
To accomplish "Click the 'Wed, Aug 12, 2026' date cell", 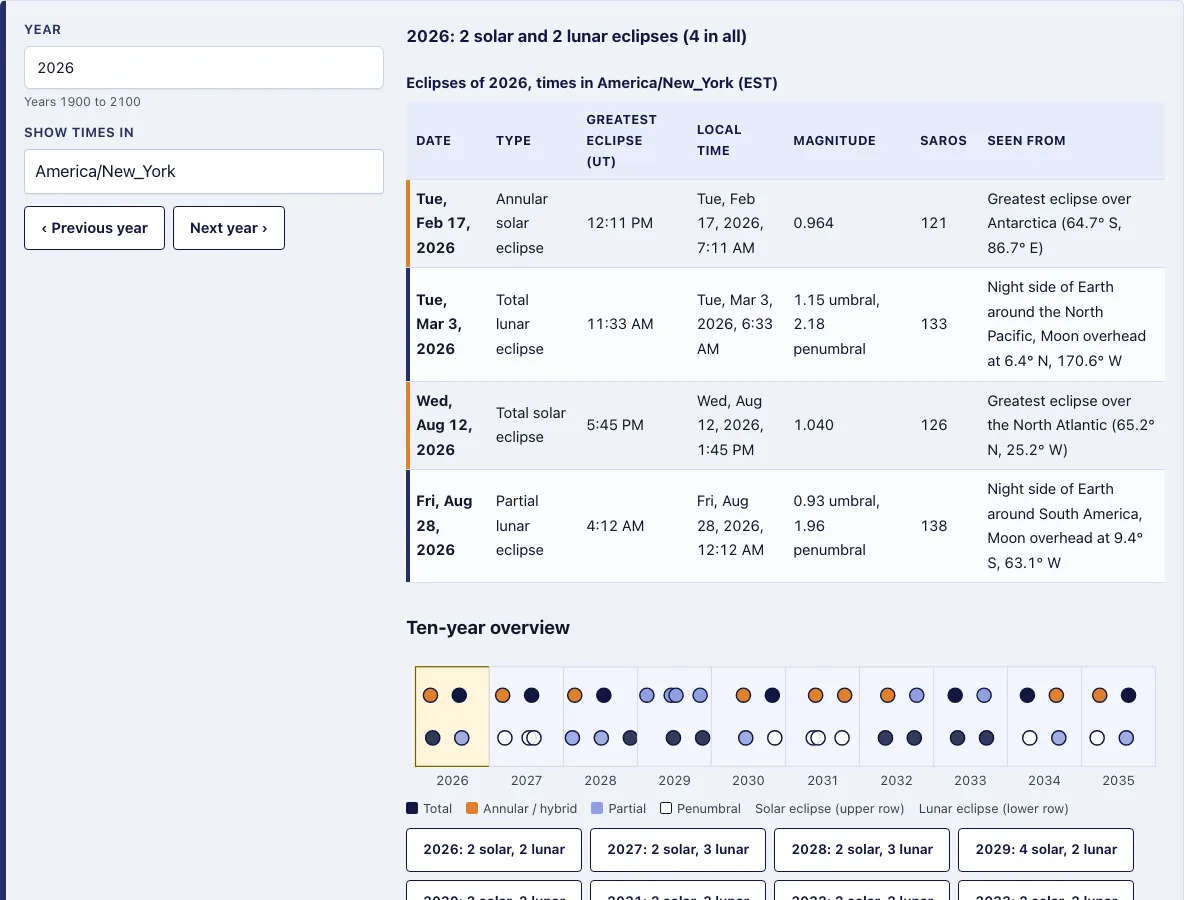I will pyautogui.click(x=445, y=425).
